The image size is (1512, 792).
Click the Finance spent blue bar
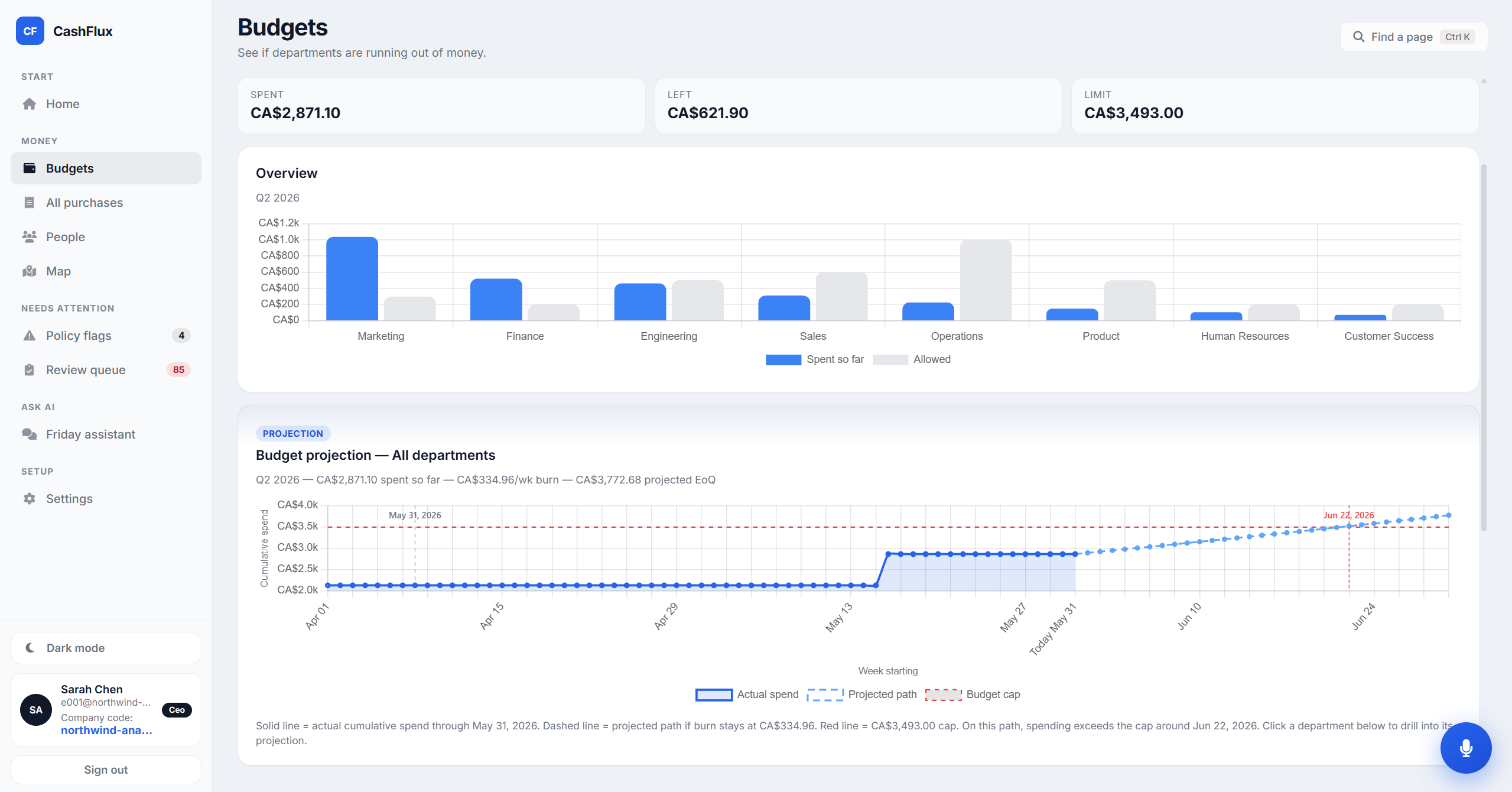[x=496, y=300]
